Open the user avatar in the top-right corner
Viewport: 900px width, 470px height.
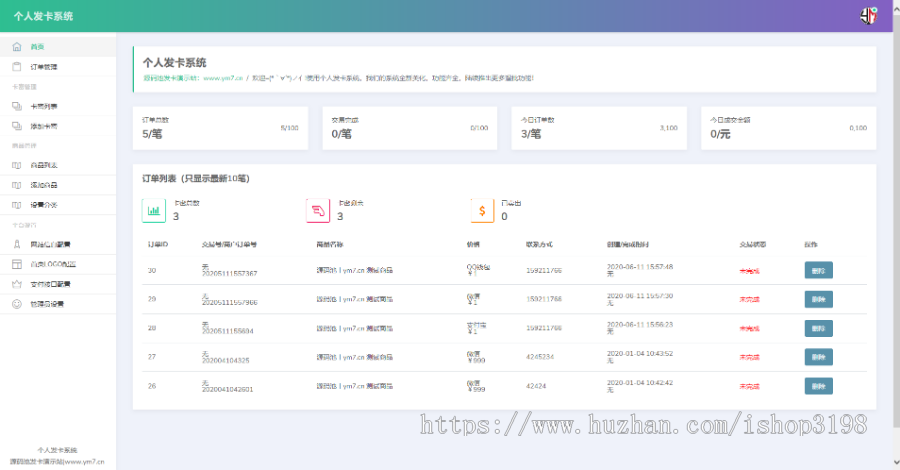(x=868, y=15)
